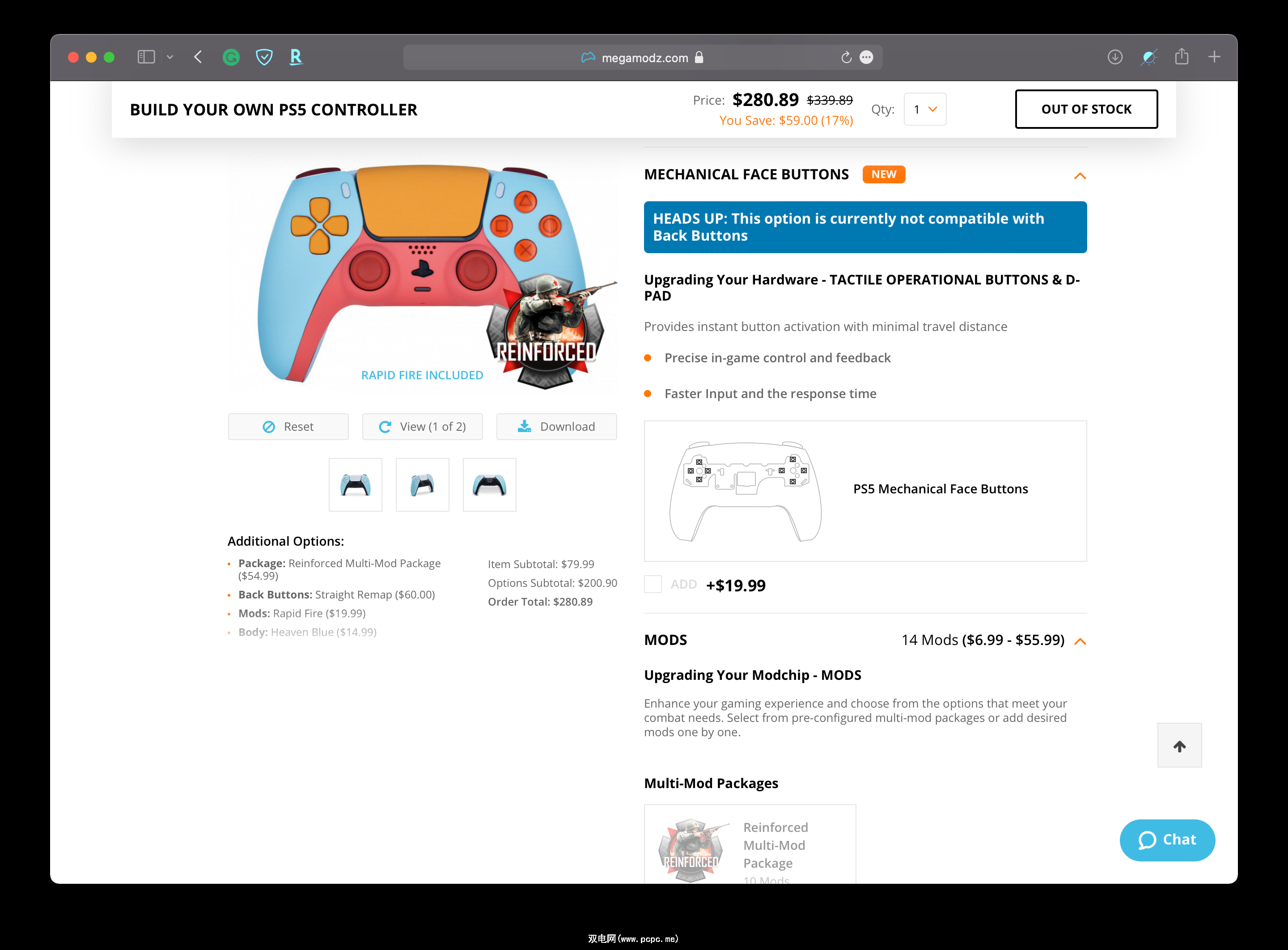Viewport: 1288px width, 950px height.
Task: Select the first controller thumbnail
Action: [x=356, y=485]
